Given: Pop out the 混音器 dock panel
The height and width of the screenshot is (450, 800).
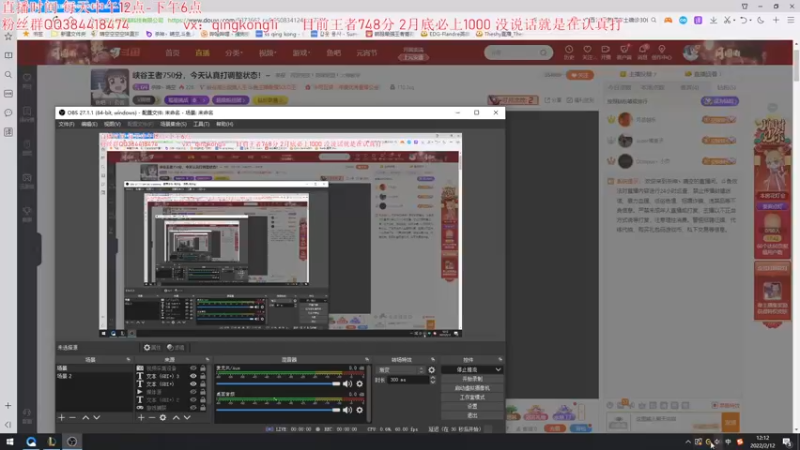Looking at the screenshot, I should coord(367,360).
